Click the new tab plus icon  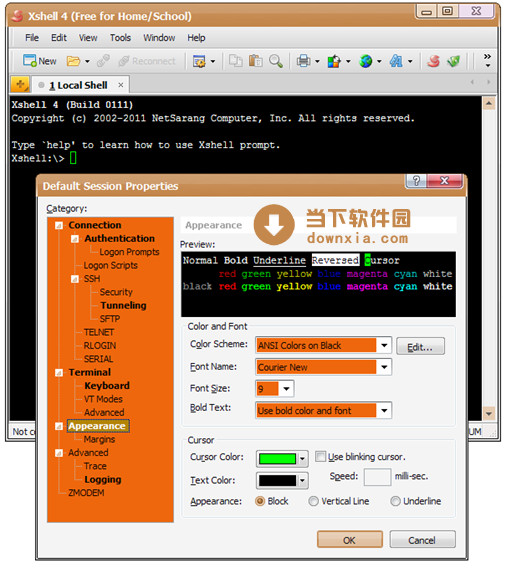click(x=20, y=85)
